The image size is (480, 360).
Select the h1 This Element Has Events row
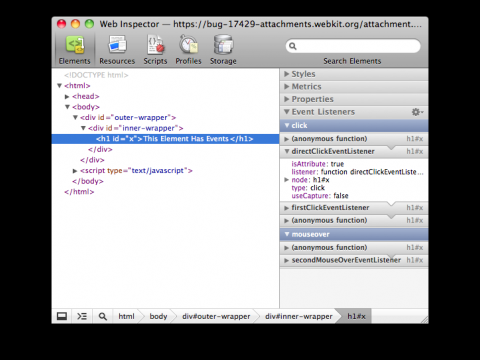coord(165,139)
